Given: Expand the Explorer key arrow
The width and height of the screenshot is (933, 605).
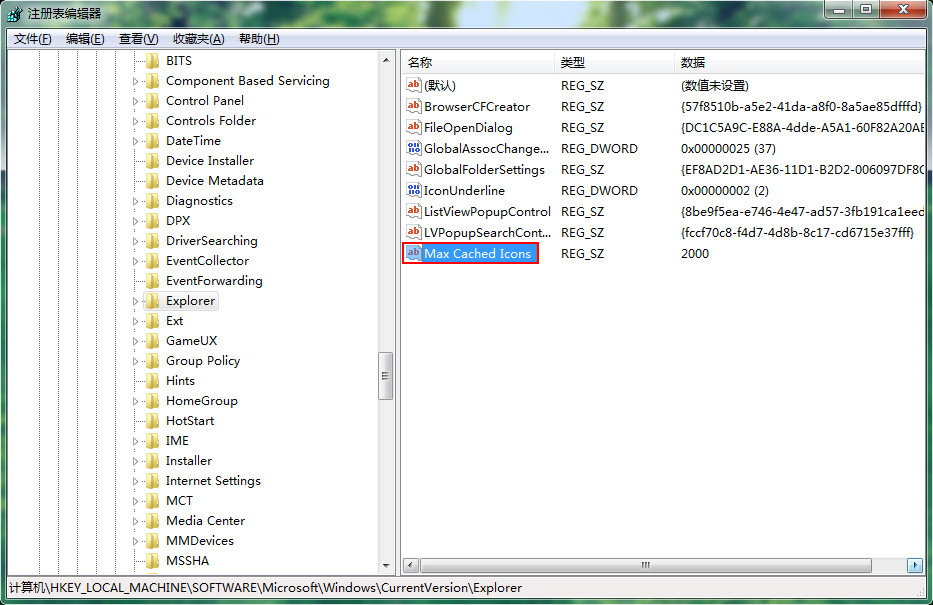Looking at the screenshot, I should point(136,301).
